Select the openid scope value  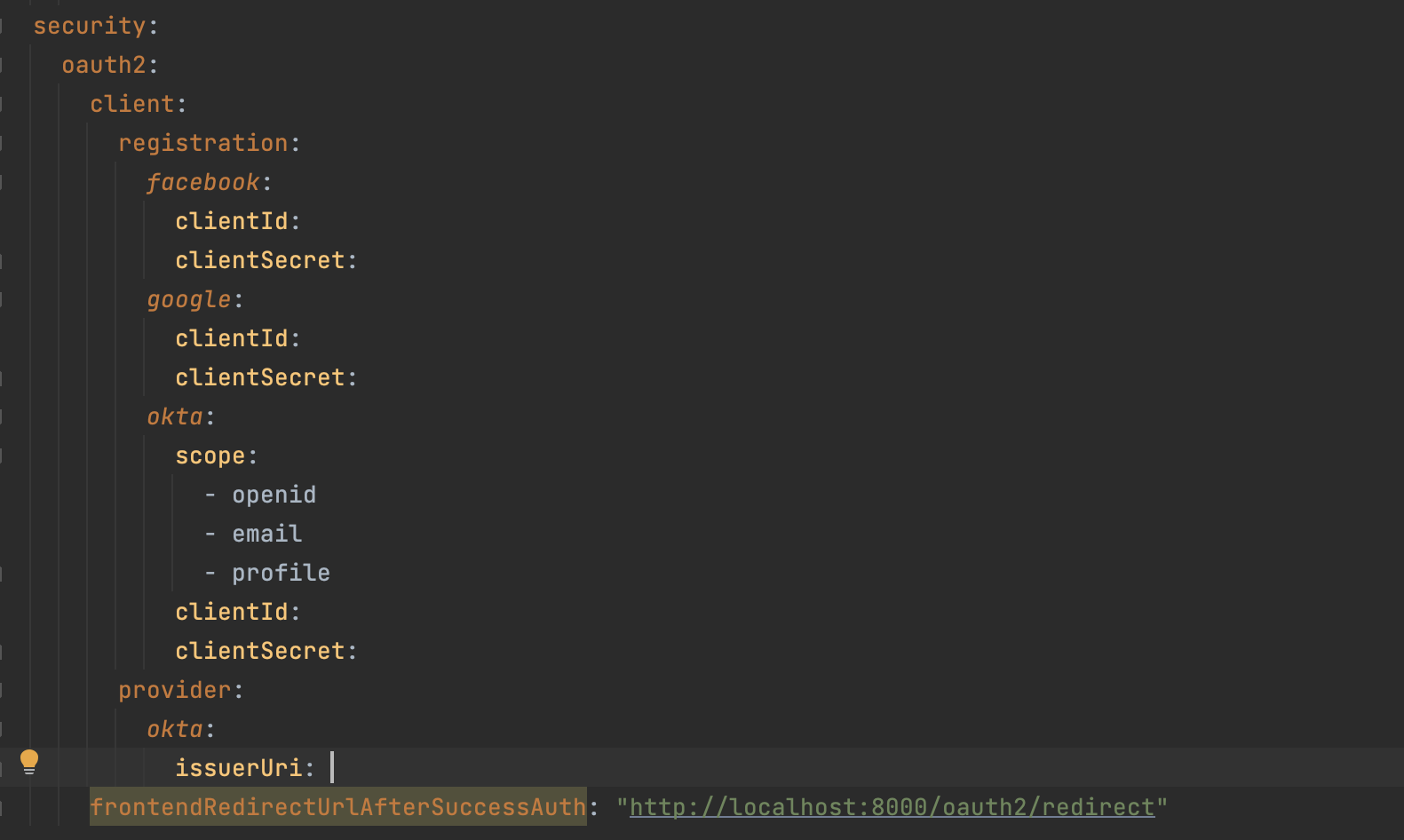[x=274, y=495]
